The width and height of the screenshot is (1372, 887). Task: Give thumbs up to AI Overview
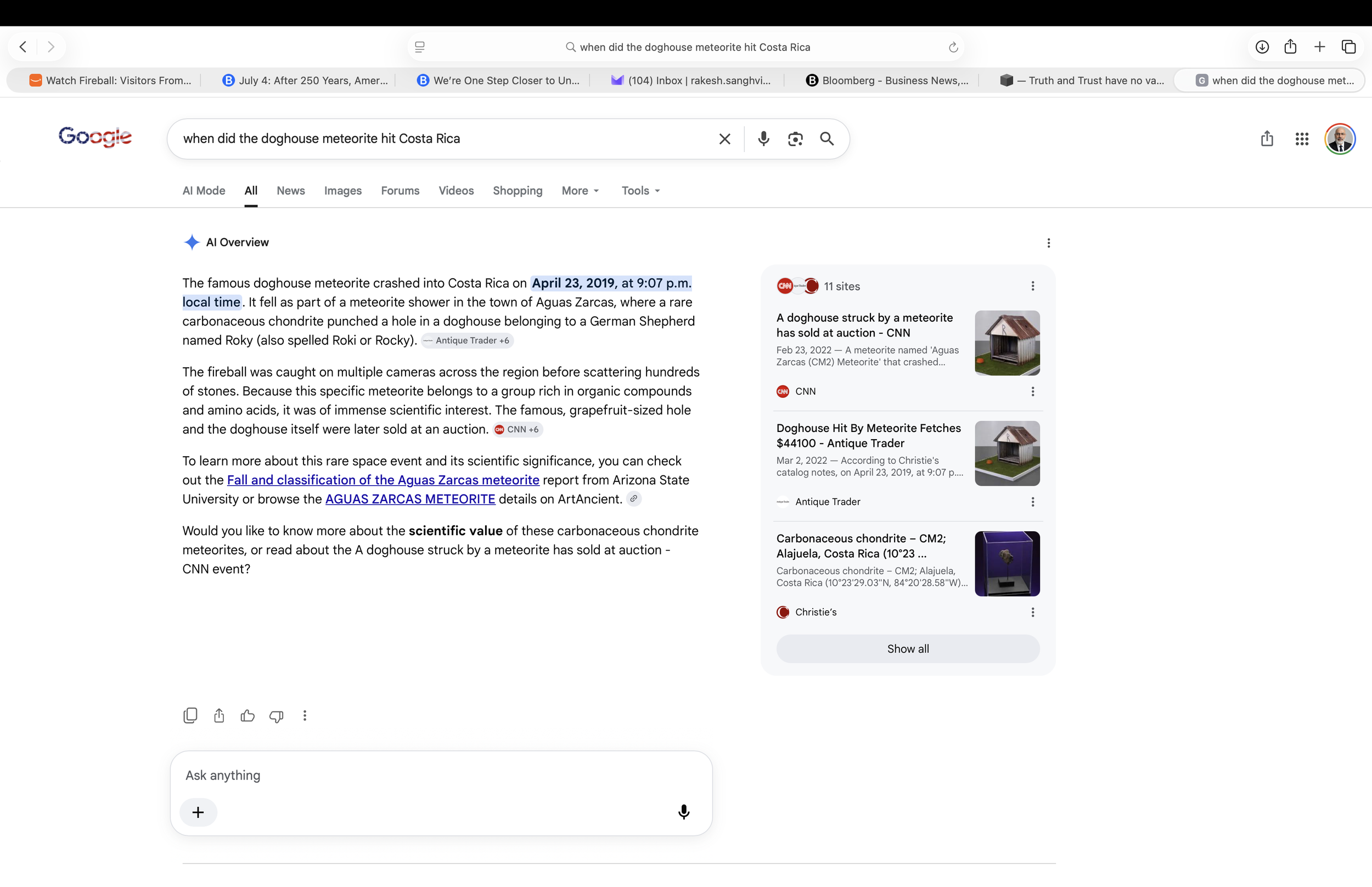click(248, 715)
